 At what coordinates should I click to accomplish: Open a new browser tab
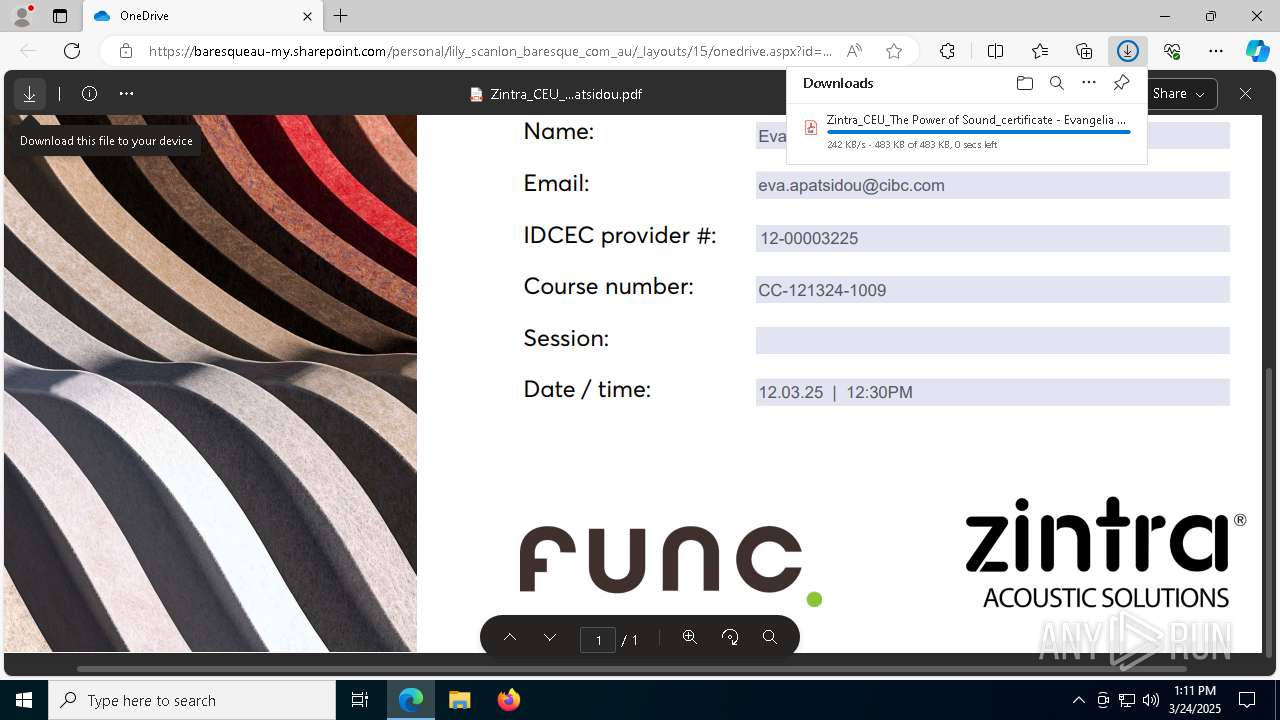[x=341, y=16]
